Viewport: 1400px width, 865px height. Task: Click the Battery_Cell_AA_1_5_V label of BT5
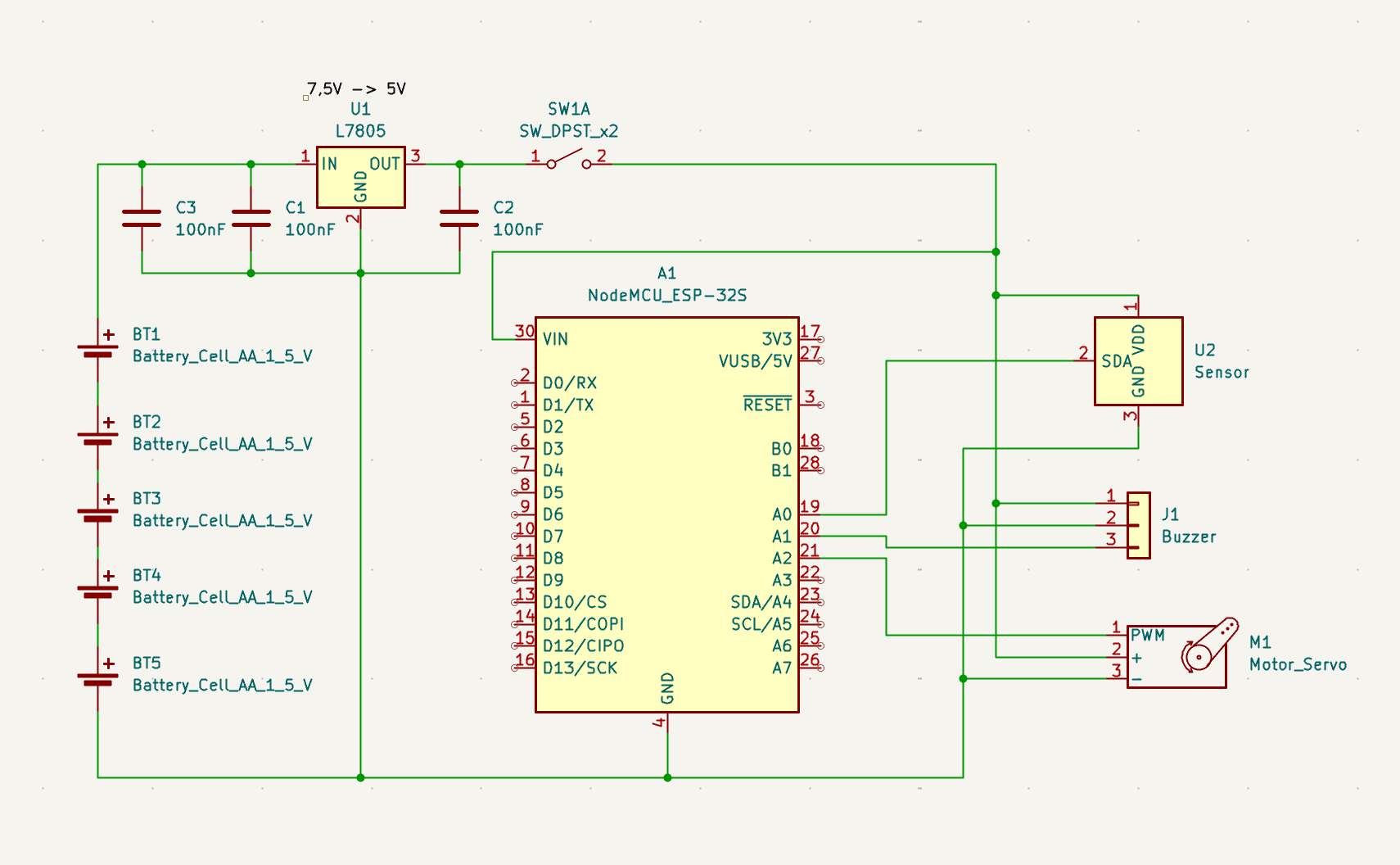click(x=223, y=685)
